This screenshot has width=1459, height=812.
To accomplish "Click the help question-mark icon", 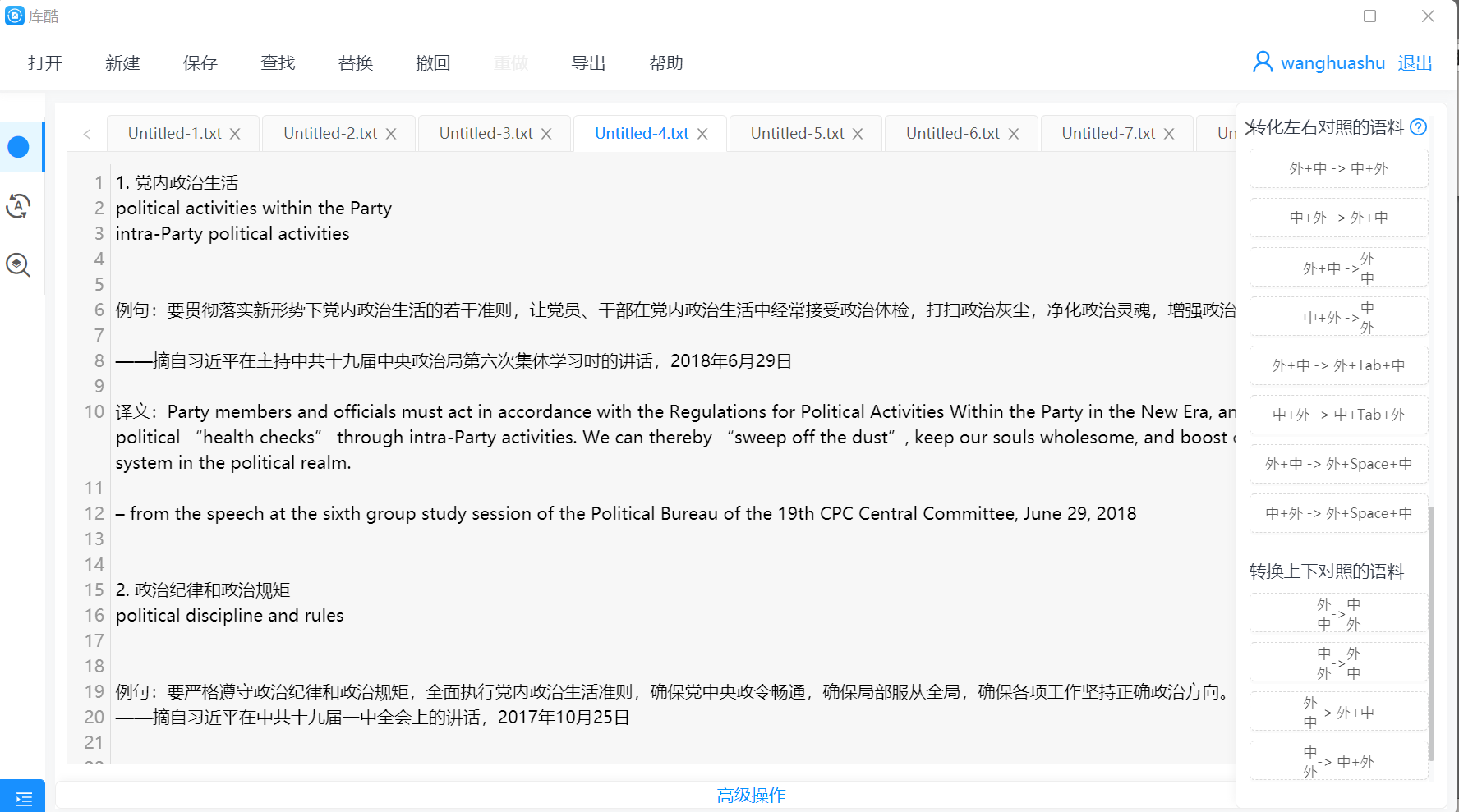I will [x=1418, y=127].
